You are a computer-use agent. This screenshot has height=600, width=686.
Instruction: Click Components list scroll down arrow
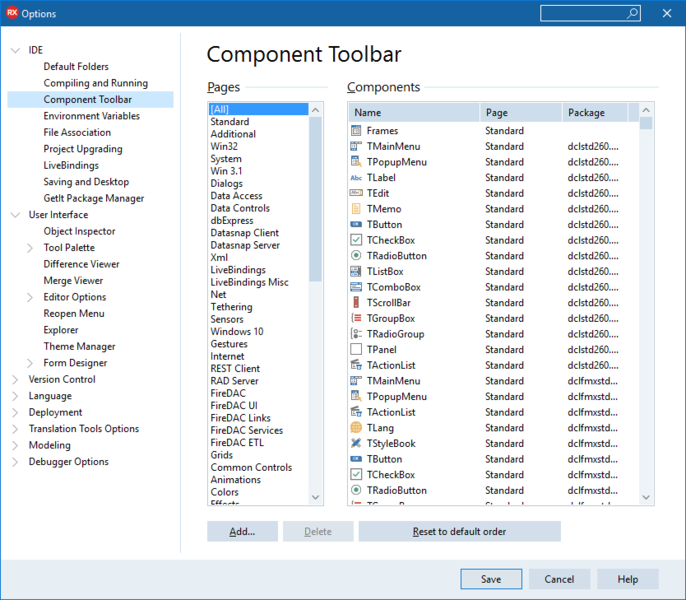click(x=646, y=498)
